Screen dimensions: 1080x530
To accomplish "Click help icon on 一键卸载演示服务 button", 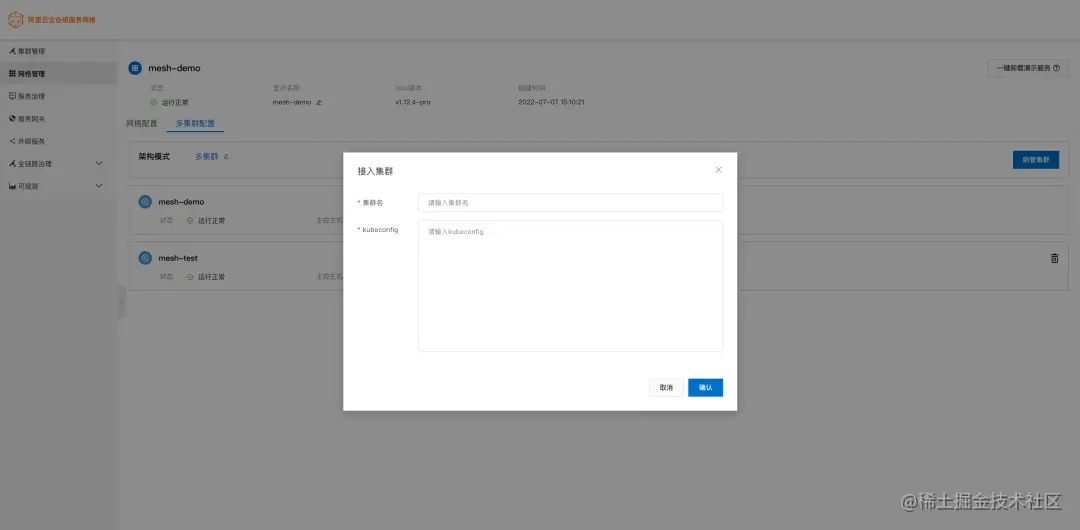I will 1056,68.
